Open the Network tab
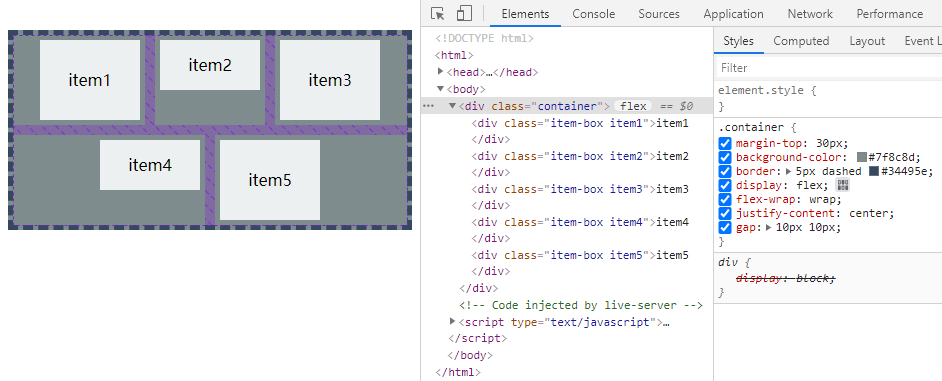Image resolution: width=942 pixels, height=381 pixels. (x=810, y=14)
